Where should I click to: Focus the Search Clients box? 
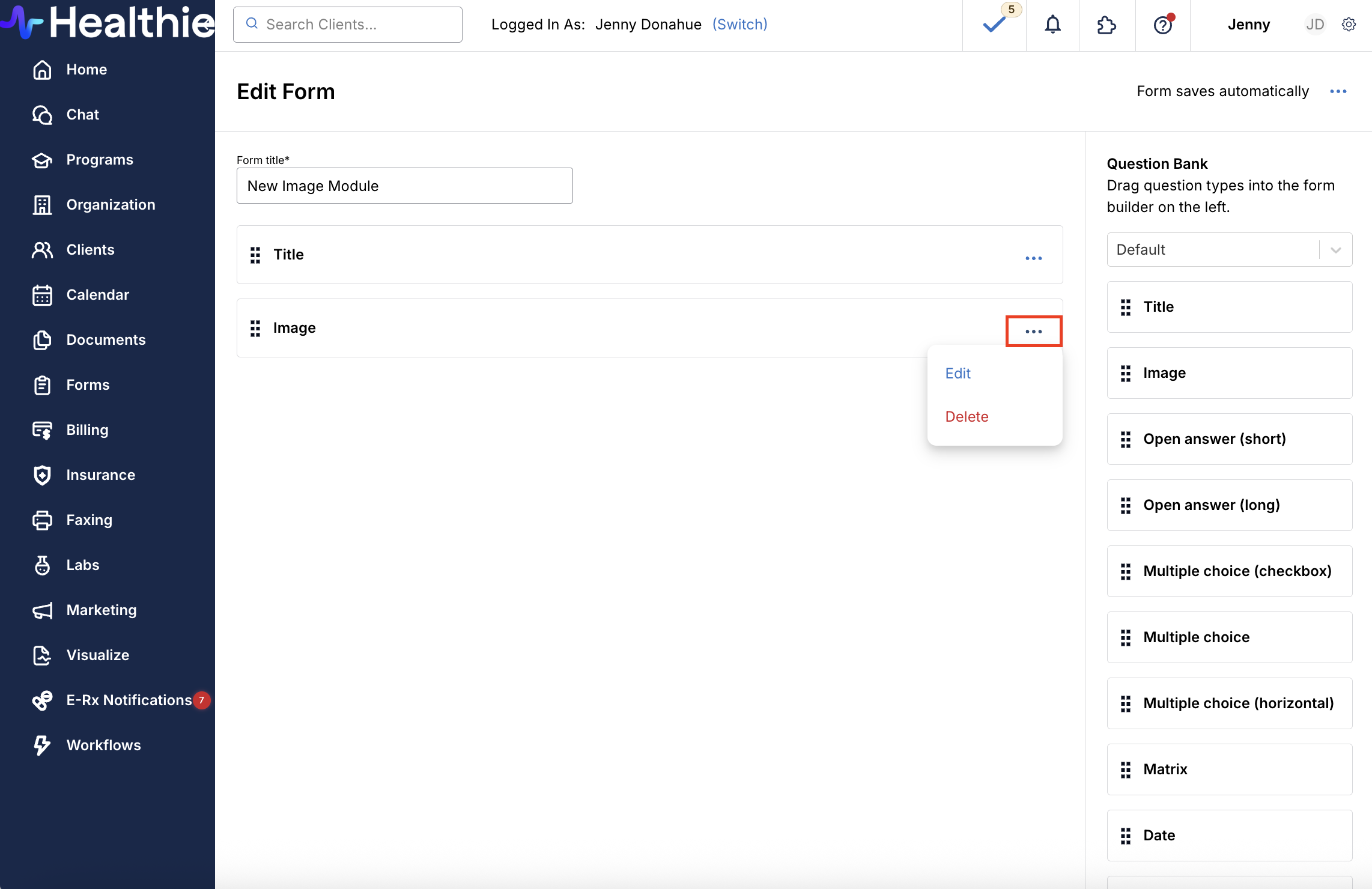pyautogui.click(x=348, y=25)
